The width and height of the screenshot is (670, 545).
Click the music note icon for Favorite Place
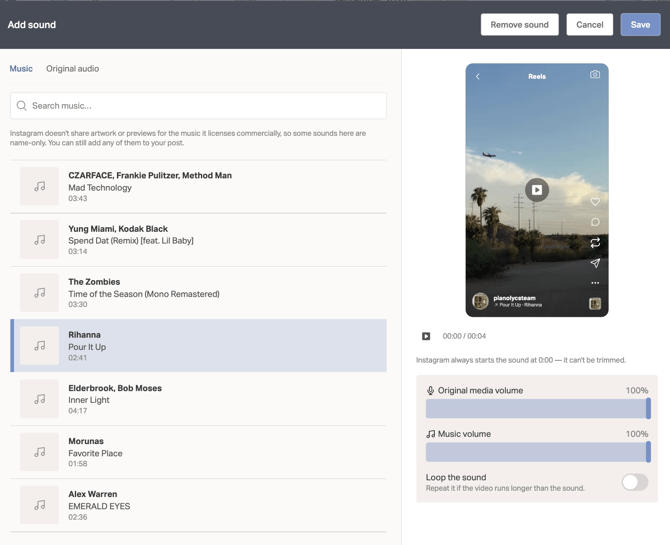(39, 452)
